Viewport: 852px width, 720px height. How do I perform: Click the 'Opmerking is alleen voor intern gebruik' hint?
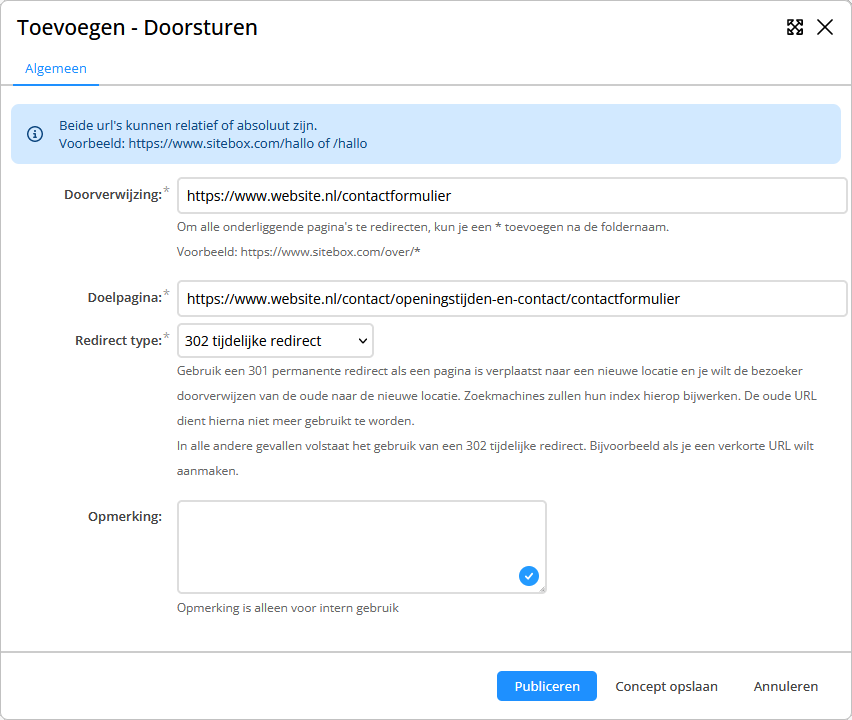[288, 608]
